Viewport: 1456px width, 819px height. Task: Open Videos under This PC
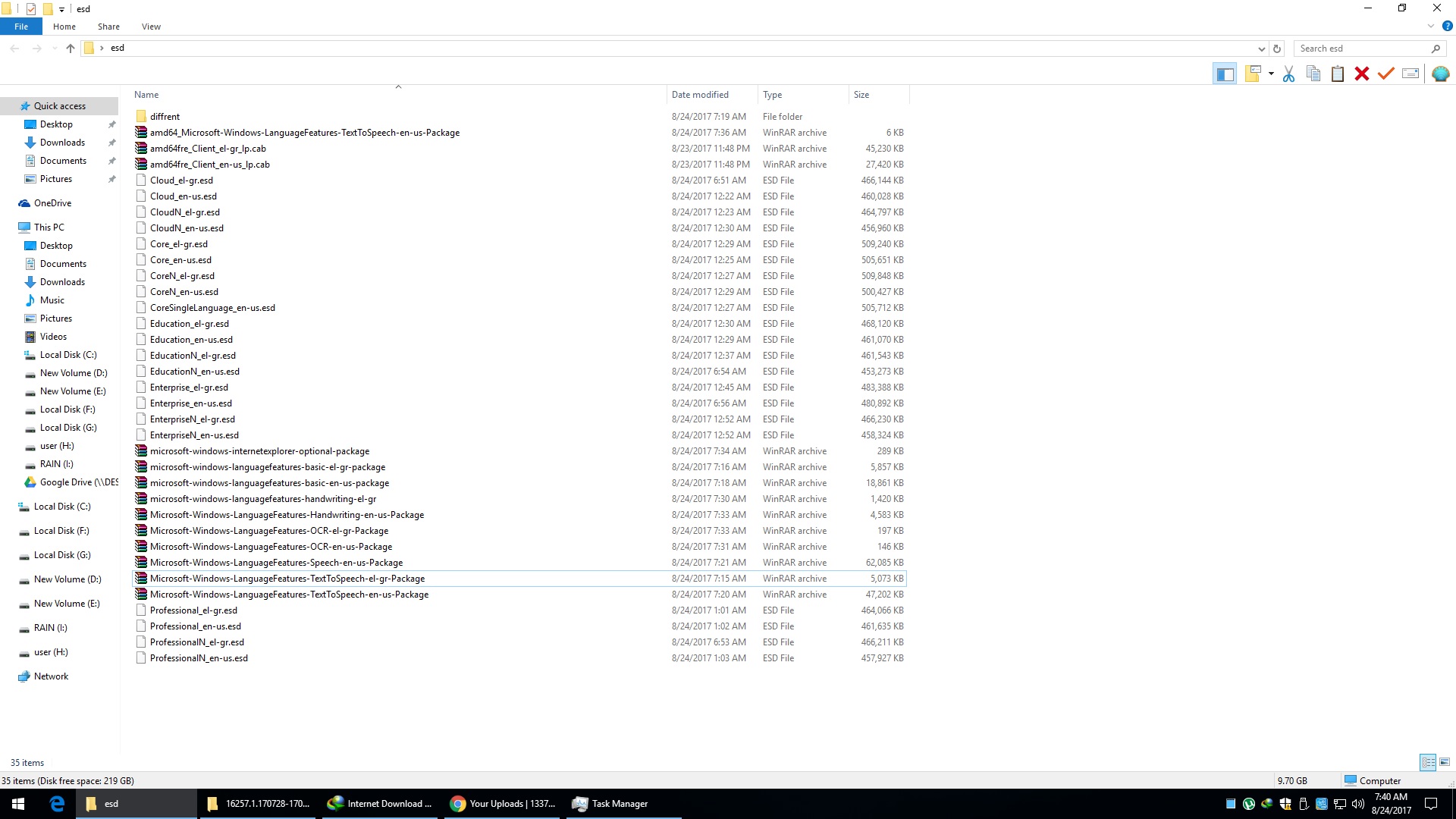click(53, 337)
